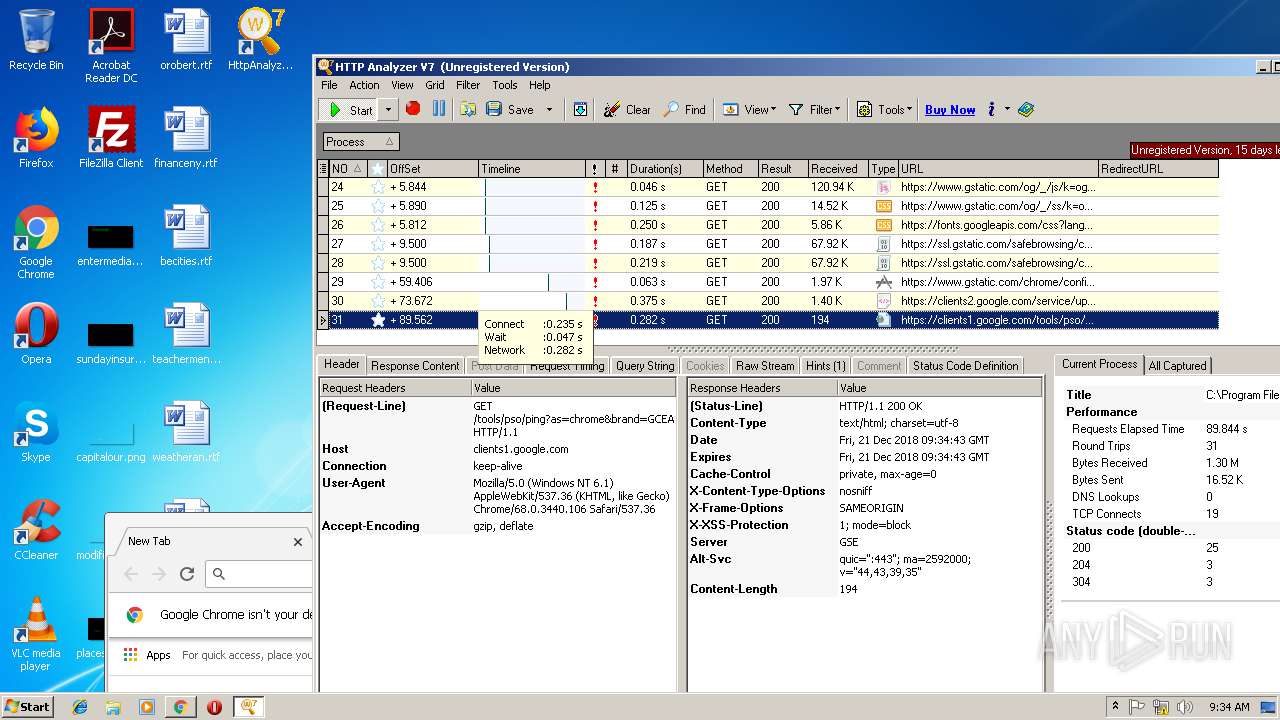Toggle the star on request row 26

(x=378, y=225)
